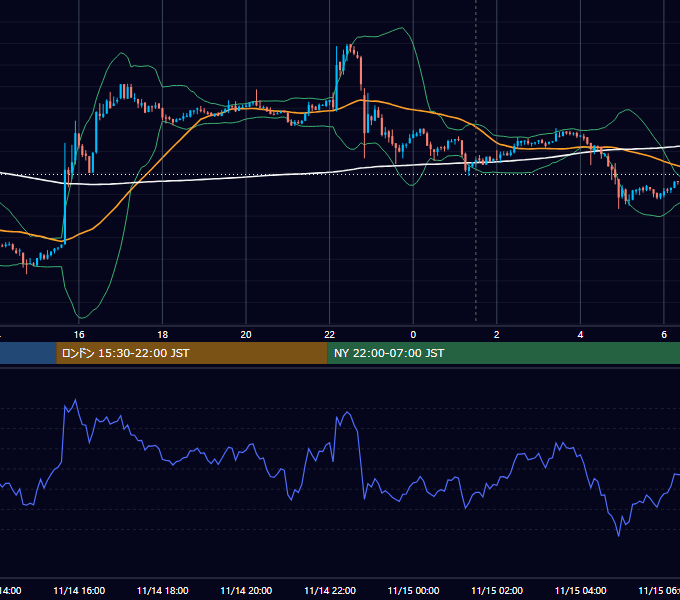Click the 11/15 00:00 date label
680x600 pixels.
413,590
